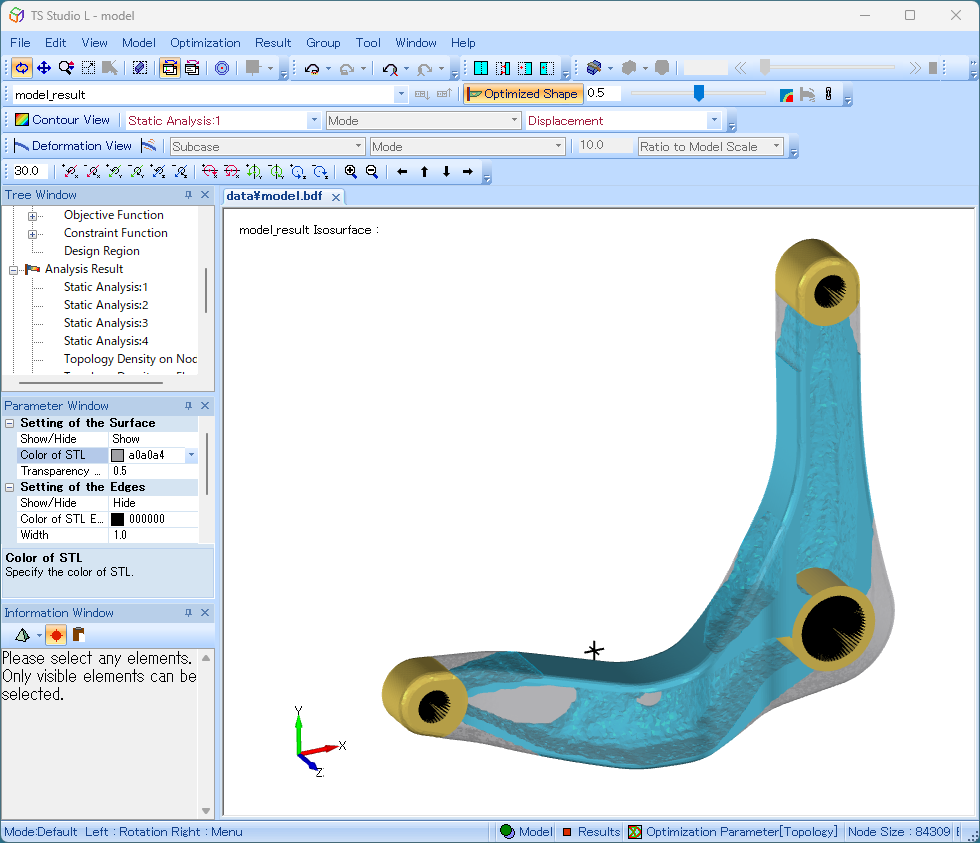The image size is (980, 843).
Task: Open the Static Analysis:1 dropdown
Action: pyautogui.click(x=314, y=120)
